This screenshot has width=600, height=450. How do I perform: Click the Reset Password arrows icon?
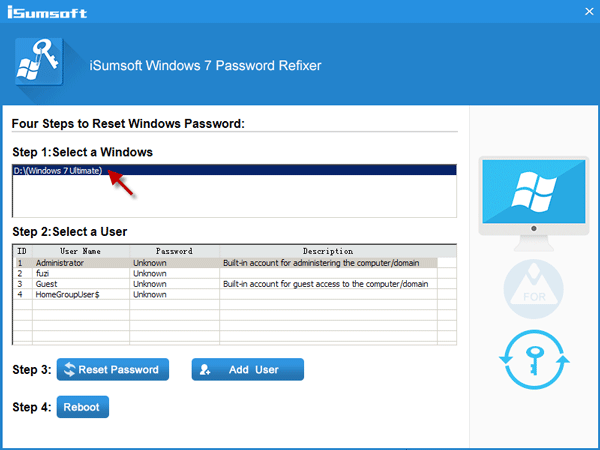coord(70,369)
